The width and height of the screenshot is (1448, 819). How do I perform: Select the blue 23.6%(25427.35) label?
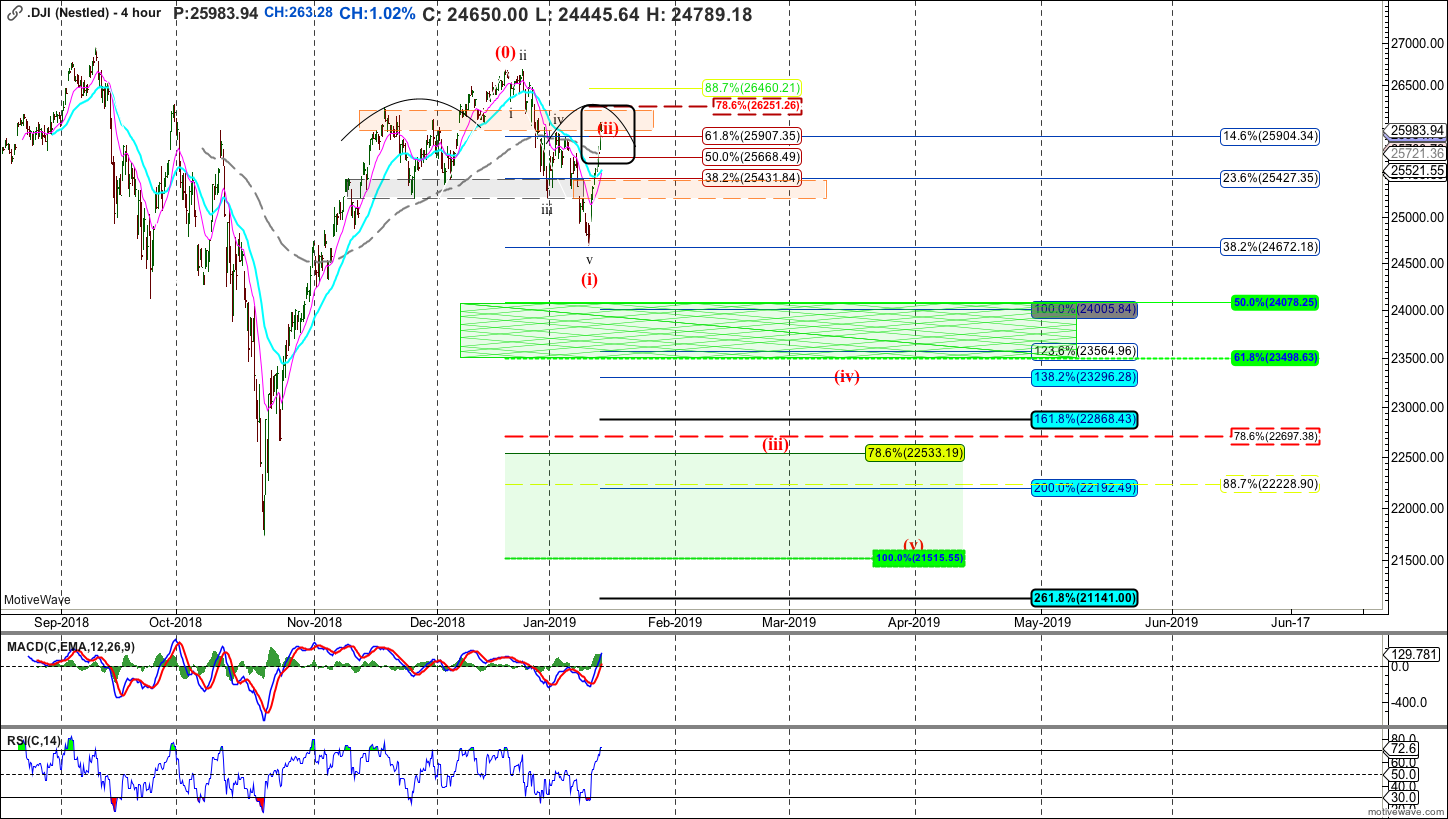(x=1270, y=178)
